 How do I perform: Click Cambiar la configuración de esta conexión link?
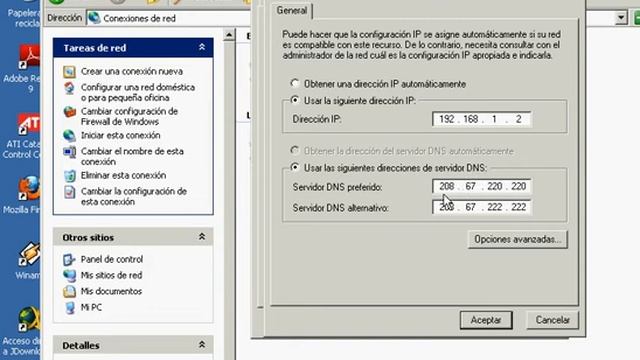coord(133,197)
